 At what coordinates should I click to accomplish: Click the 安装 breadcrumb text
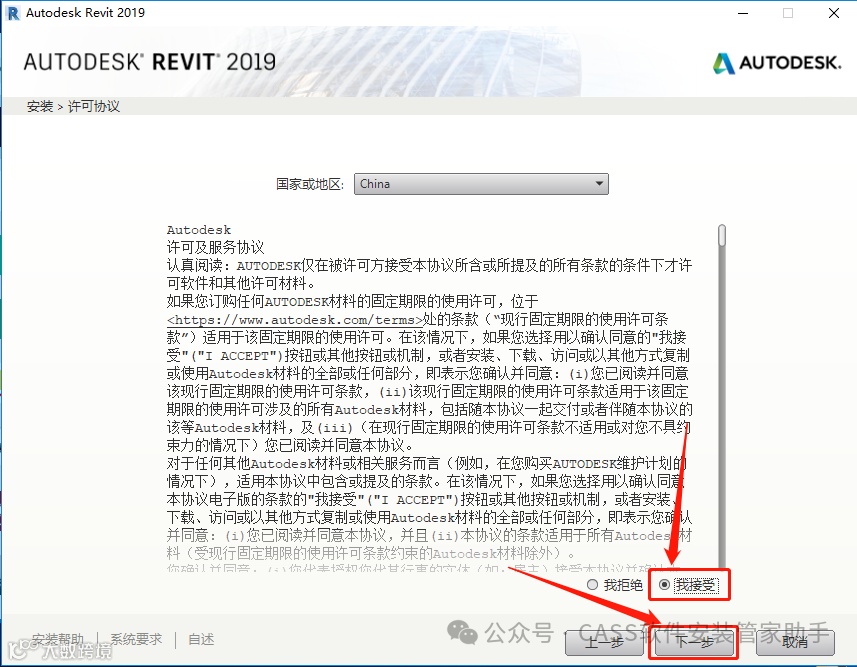click(x=40, y=106)
